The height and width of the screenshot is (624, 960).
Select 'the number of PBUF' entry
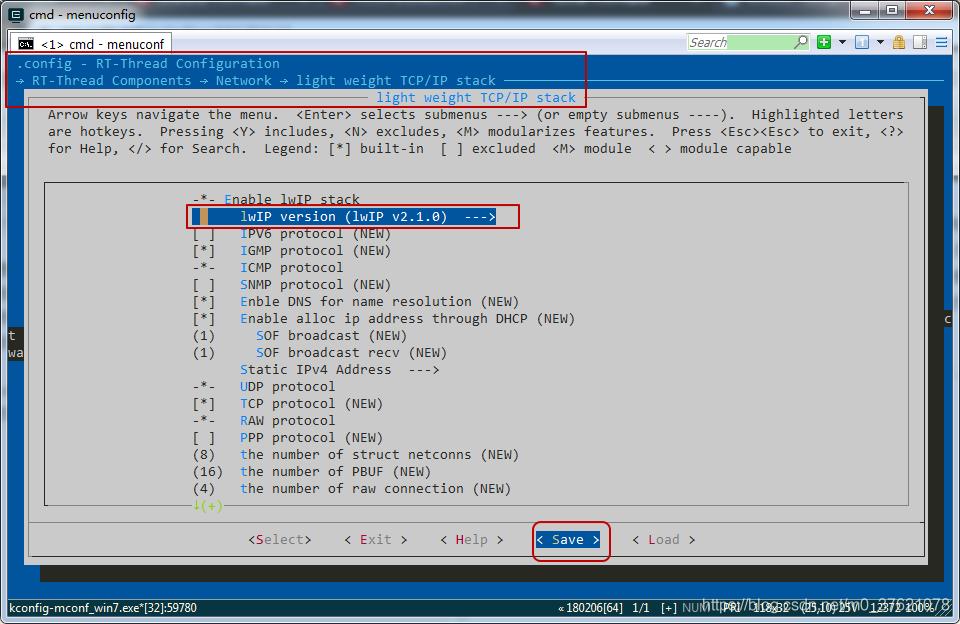pyautogui.click(x=312, y=472)
